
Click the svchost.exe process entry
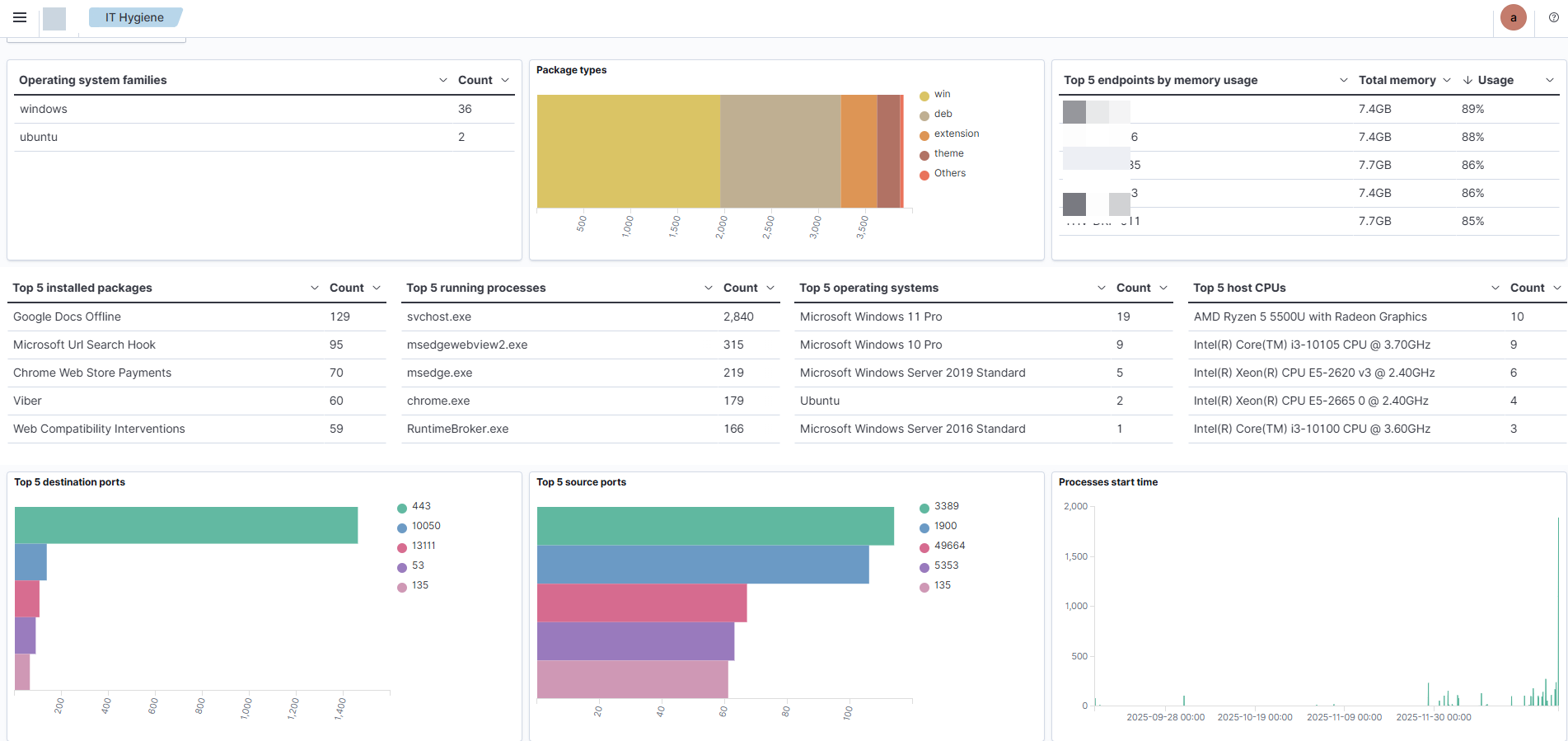[439, 317]
